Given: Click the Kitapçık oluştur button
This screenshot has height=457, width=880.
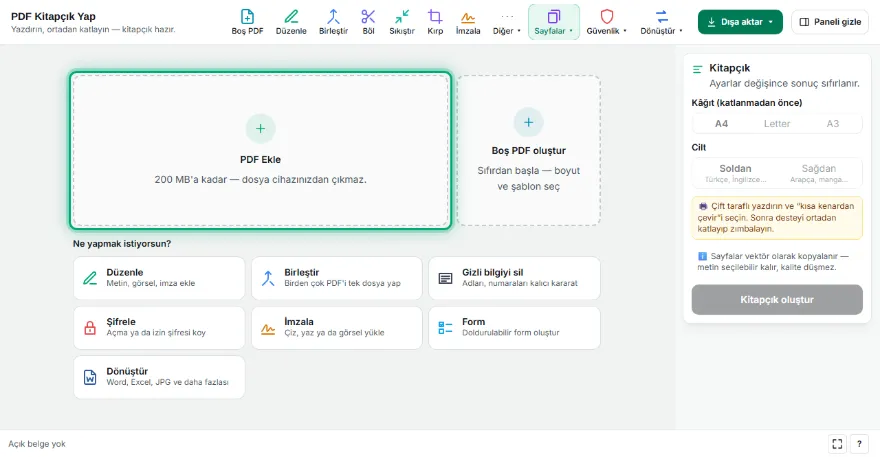Looking at the screenshot, I should (777, 299).
